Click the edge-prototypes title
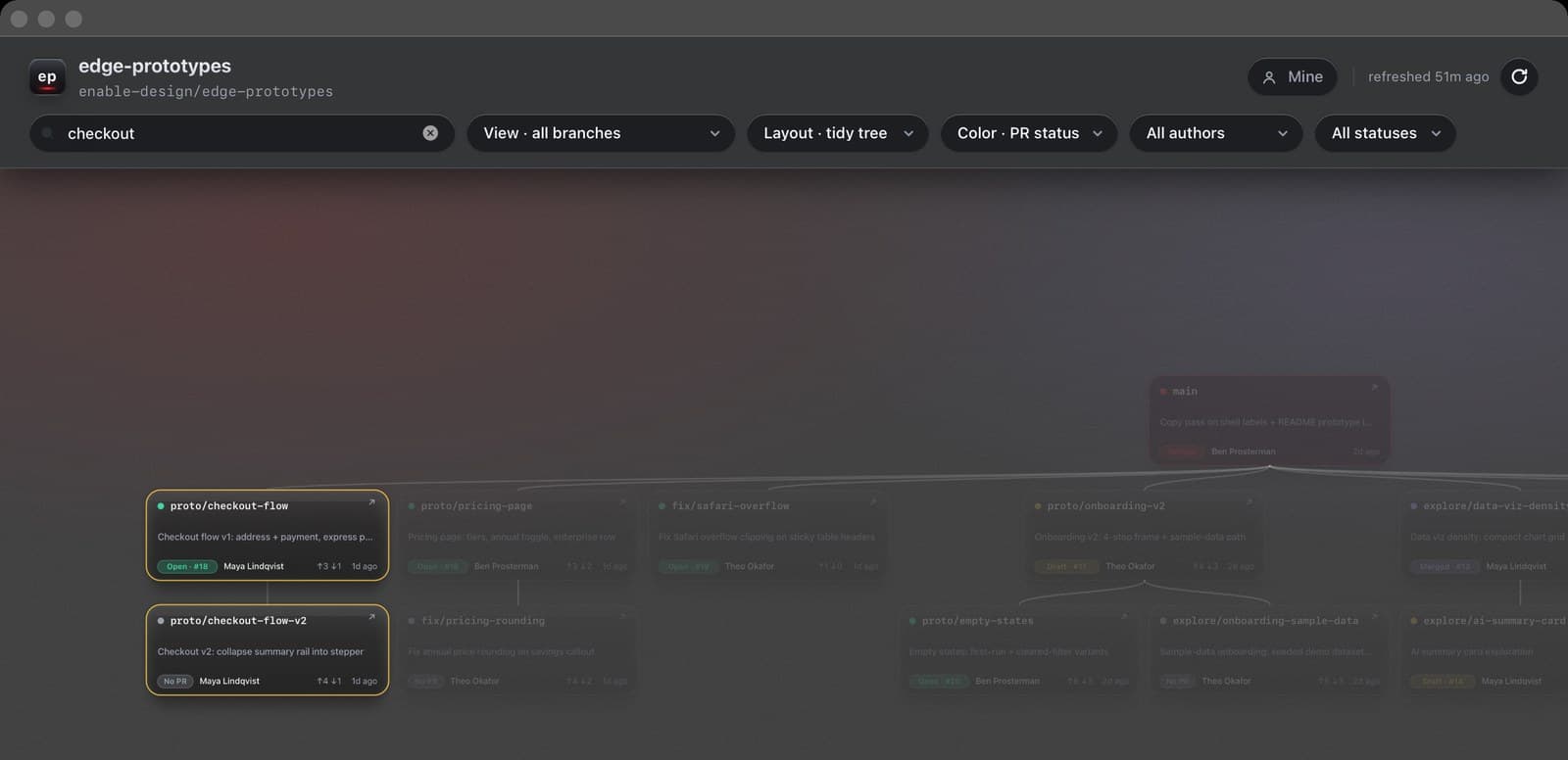Viewport: 1568px width, 760px height. point(155,66)
